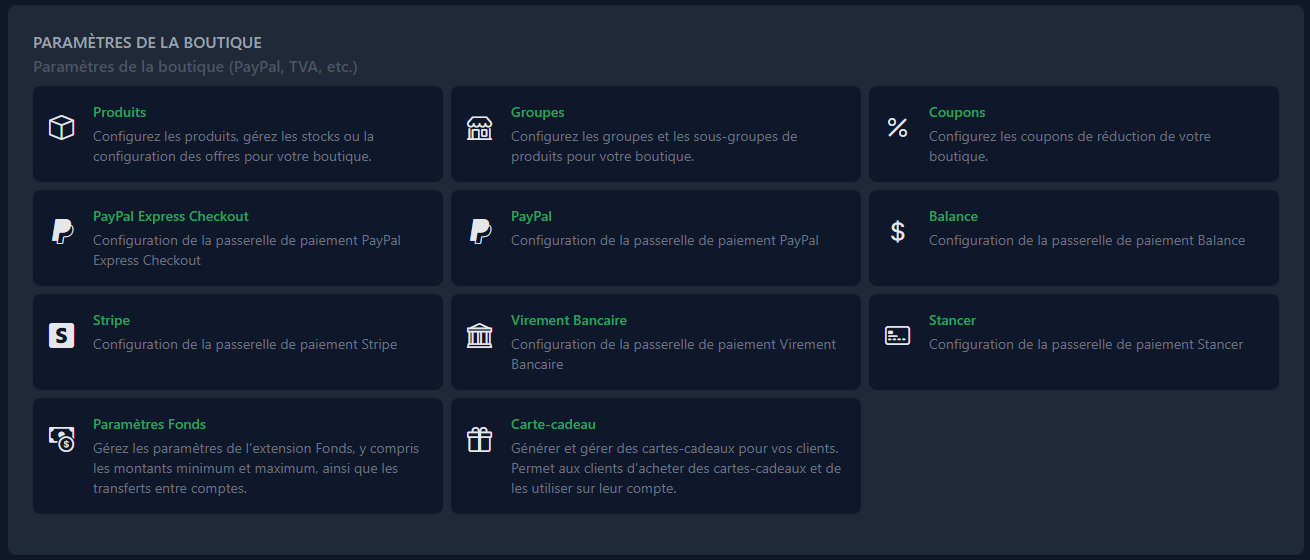Open PayPal Express Checkout gateway settings
Viewport: 1310px width, 560px height.
170,217
